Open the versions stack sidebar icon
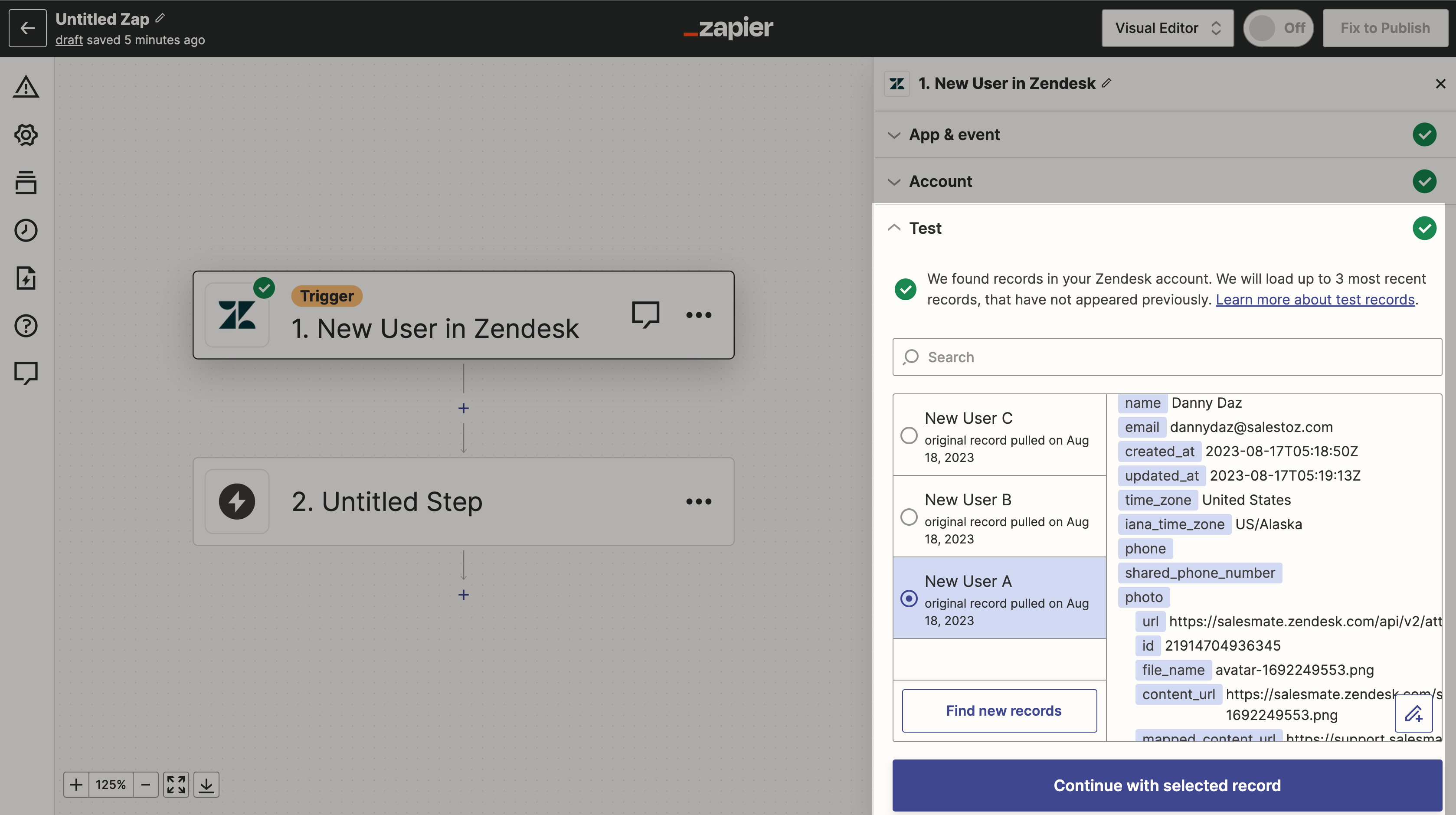The width and height of the screenshot is (1456, 815). tap(26, 183)
